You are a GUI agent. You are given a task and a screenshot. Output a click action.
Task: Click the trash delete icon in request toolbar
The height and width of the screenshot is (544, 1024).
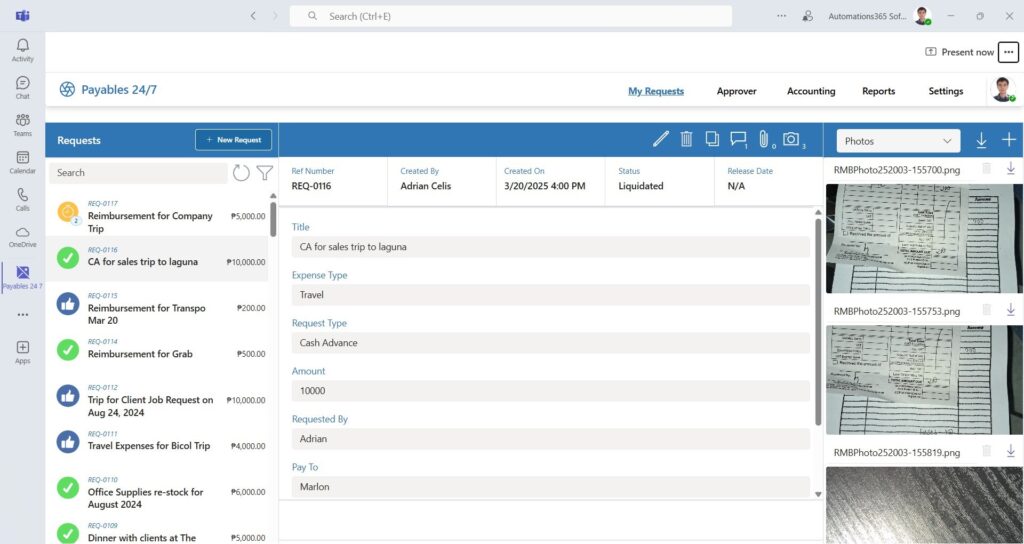[x=686, y=139]
